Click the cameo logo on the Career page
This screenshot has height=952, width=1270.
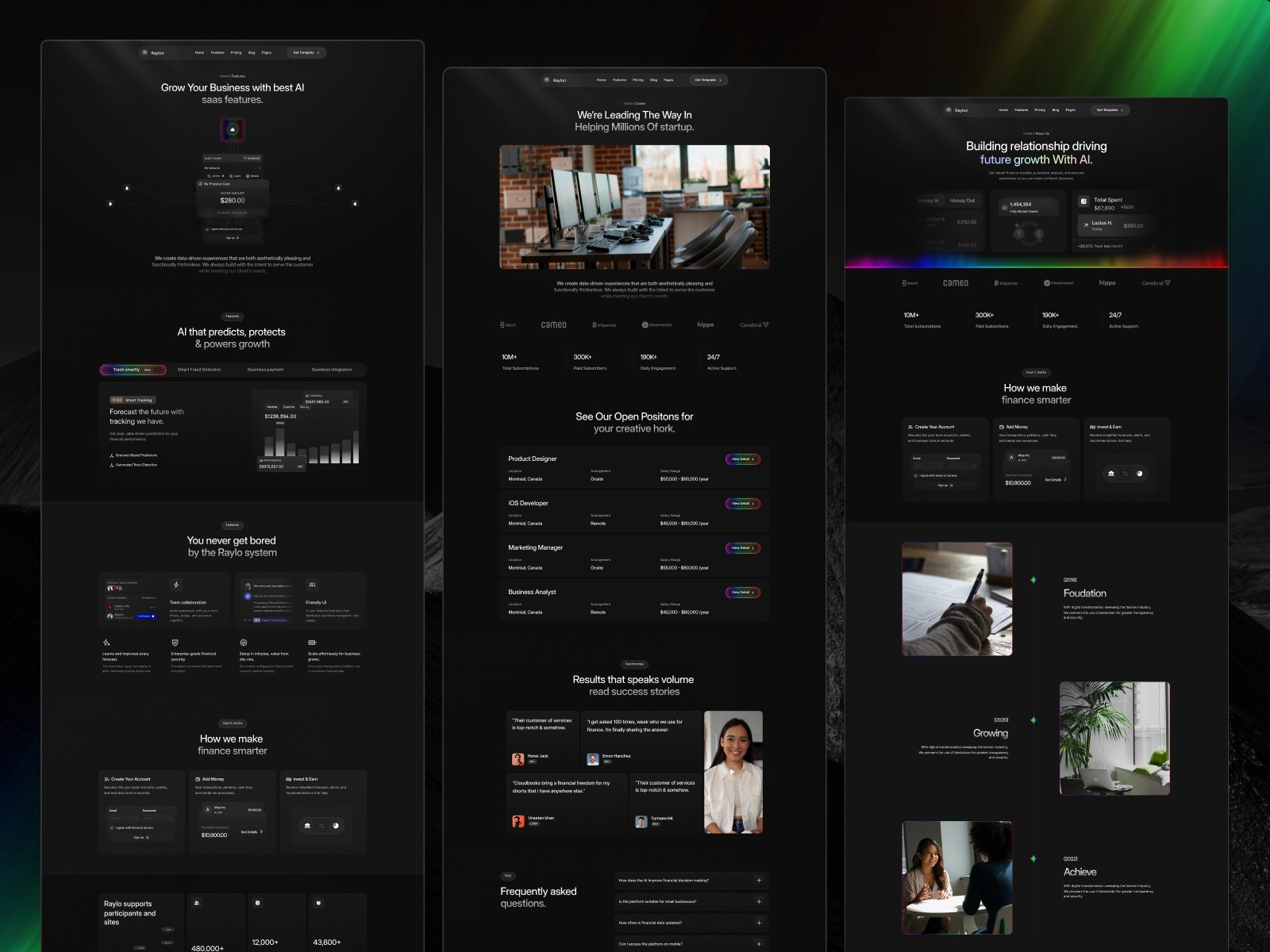click(553, 325)
